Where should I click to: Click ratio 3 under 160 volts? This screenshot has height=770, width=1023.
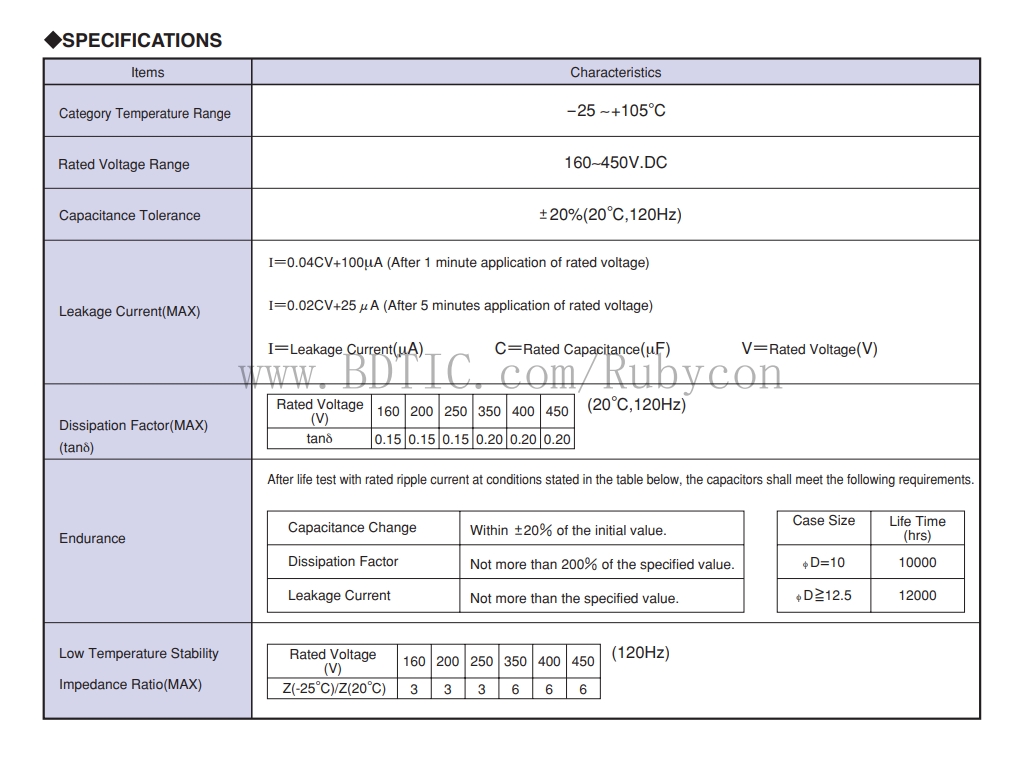(414, 690)
